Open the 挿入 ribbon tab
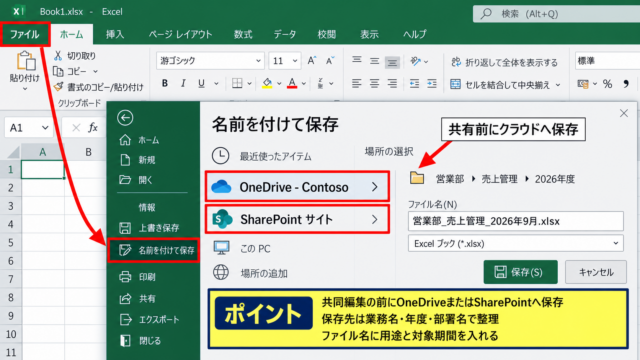The width and height of the screenshot is (640, 360). coord(115,34)
